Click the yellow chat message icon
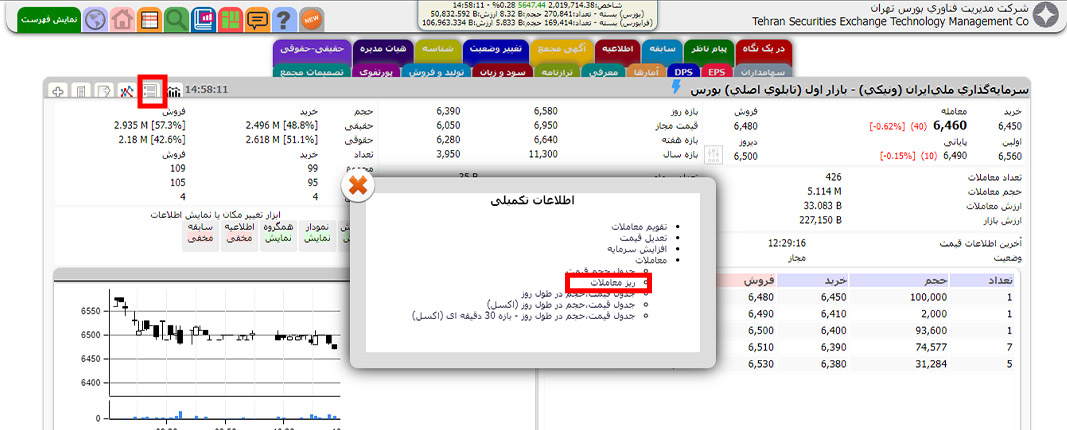 tap(257, 19)
